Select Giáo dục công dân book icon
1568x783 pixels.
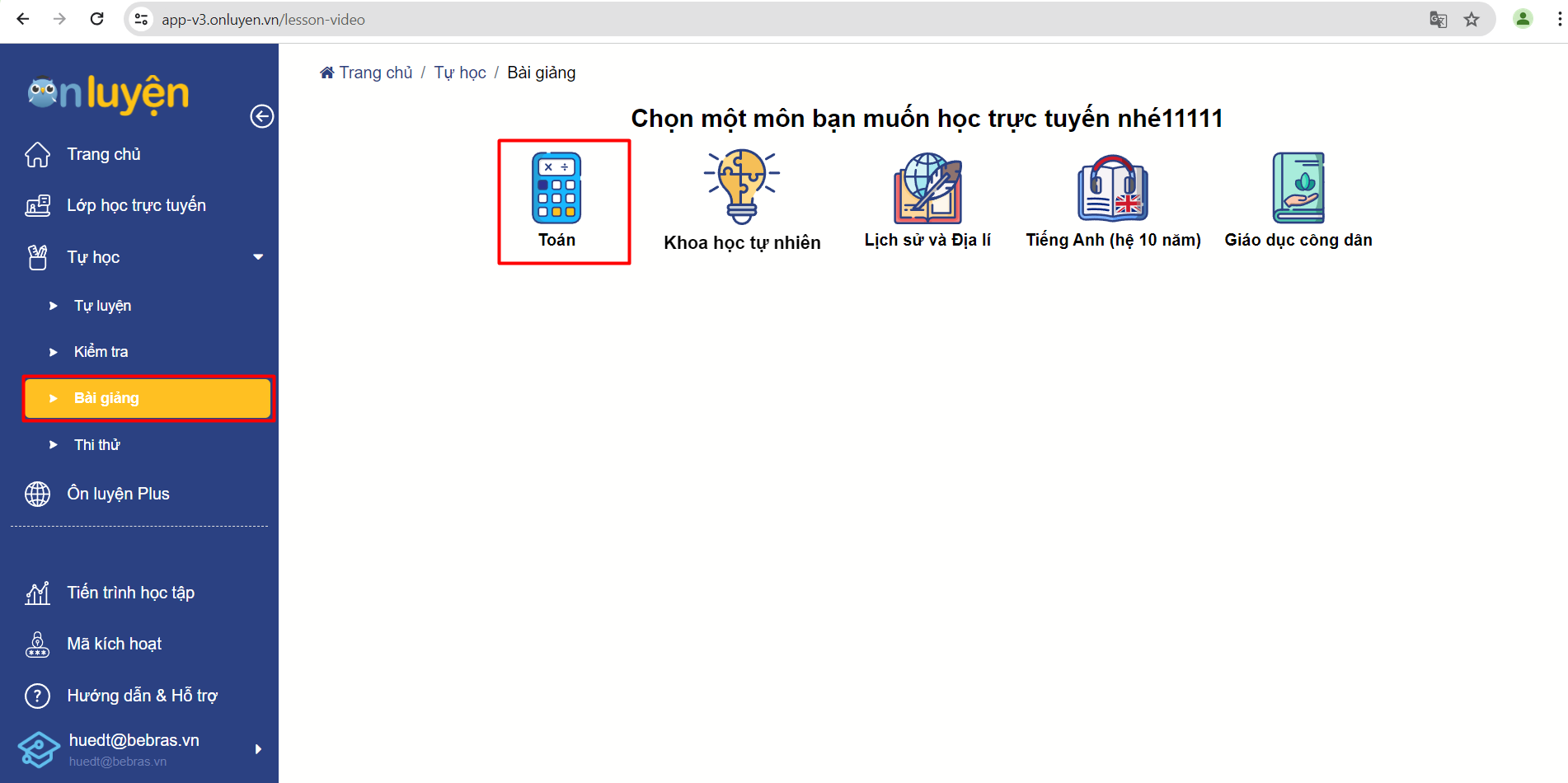1298,188
